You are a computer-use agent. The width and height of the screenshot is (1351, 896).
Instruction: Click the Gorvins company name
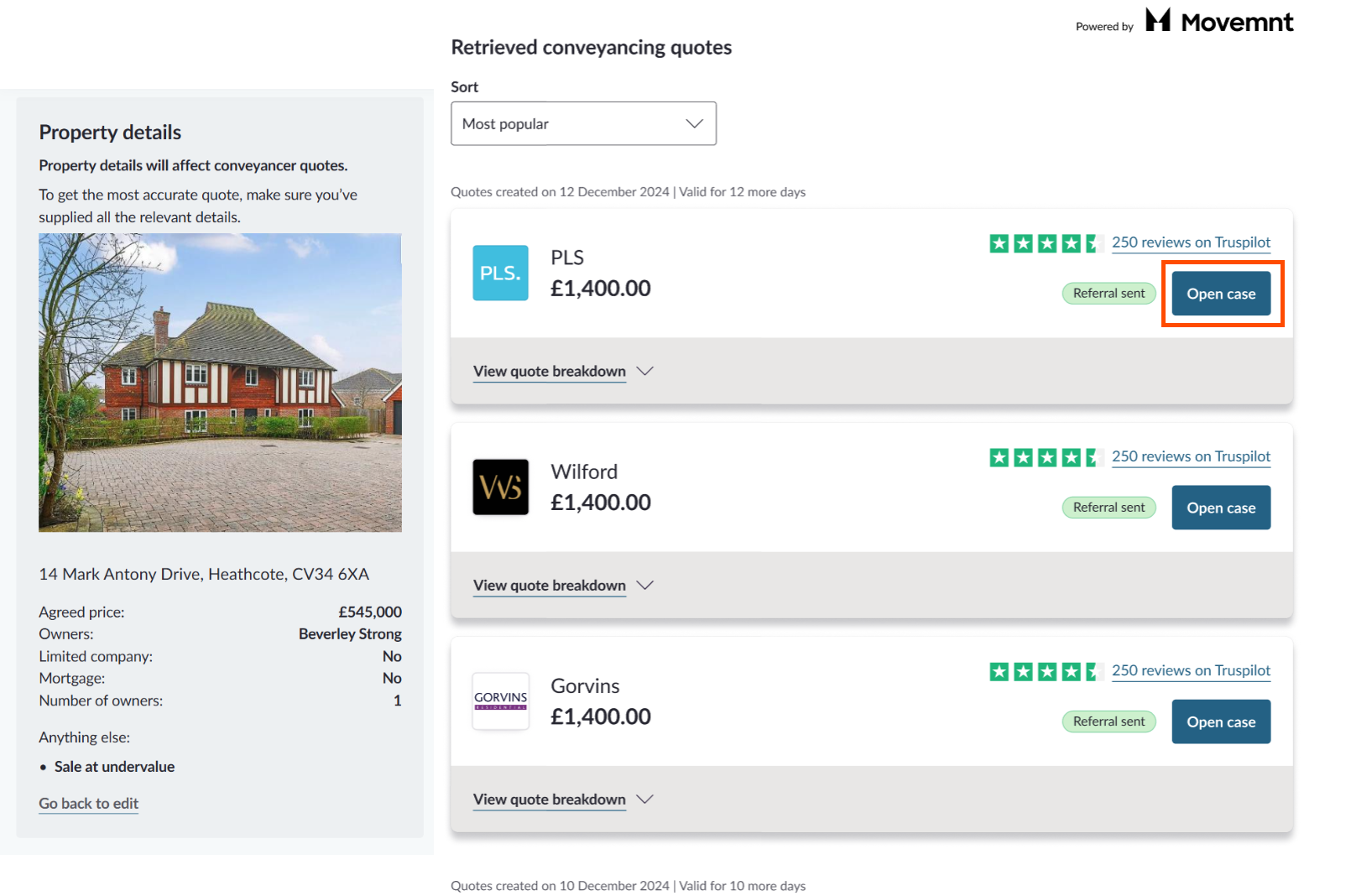coord(585,685)
